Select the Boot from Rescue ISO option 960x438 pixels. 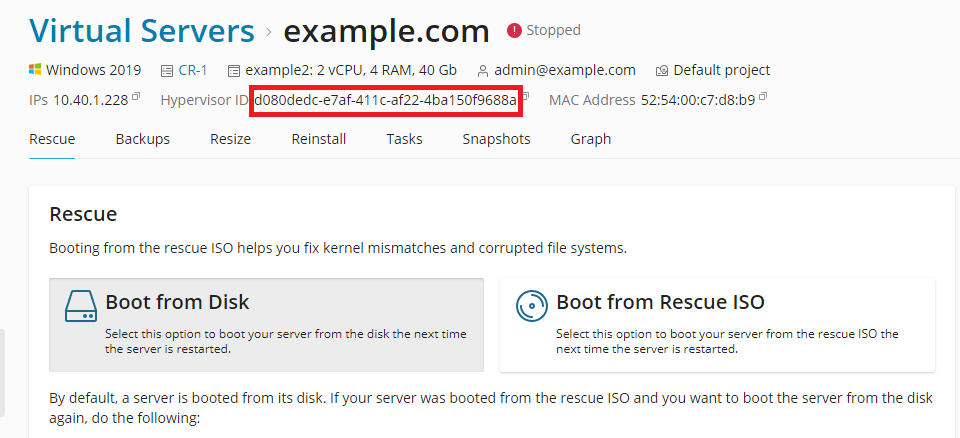[716, 325]
